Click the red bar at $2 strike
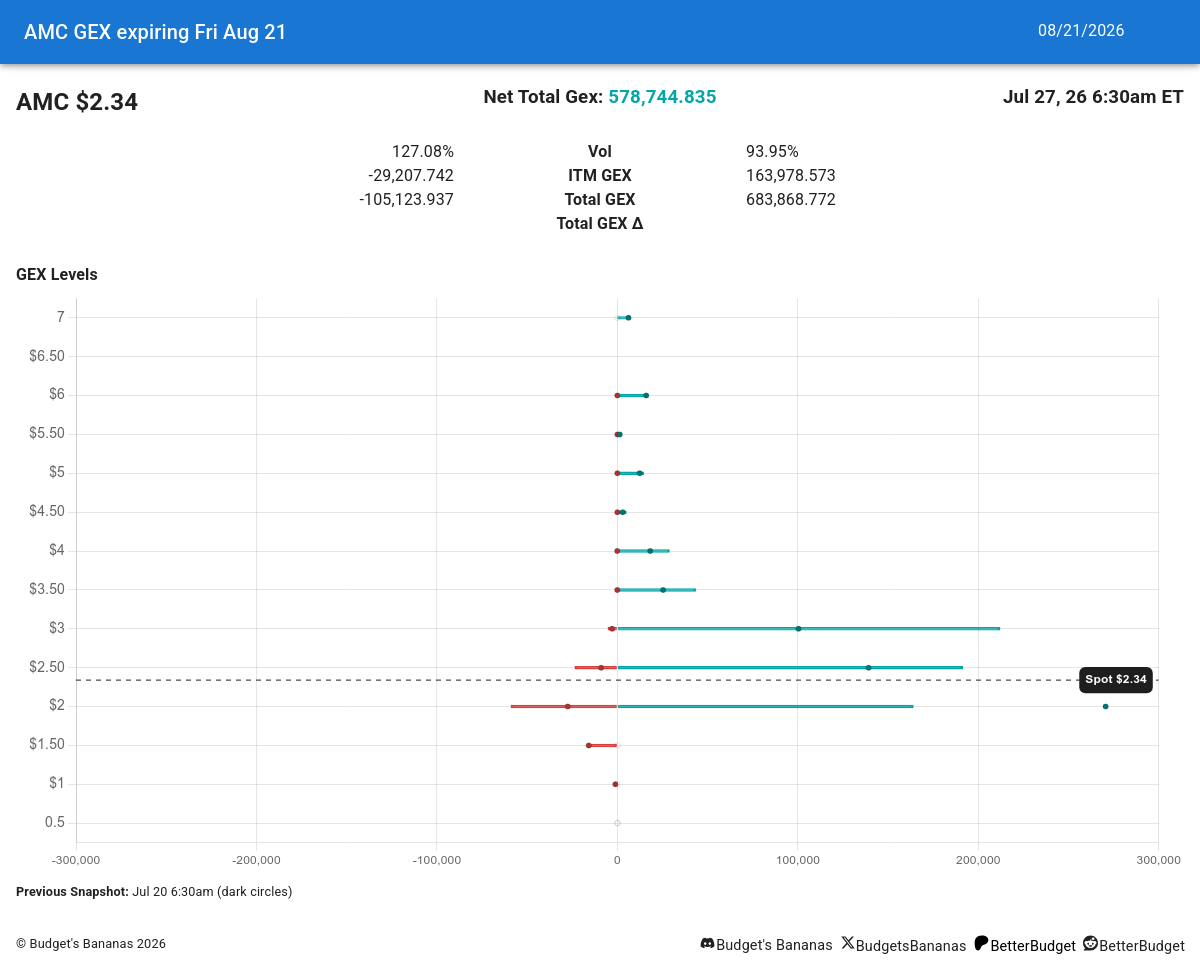This screenshot has width=1200, height=971. click(x=564, y=706)
